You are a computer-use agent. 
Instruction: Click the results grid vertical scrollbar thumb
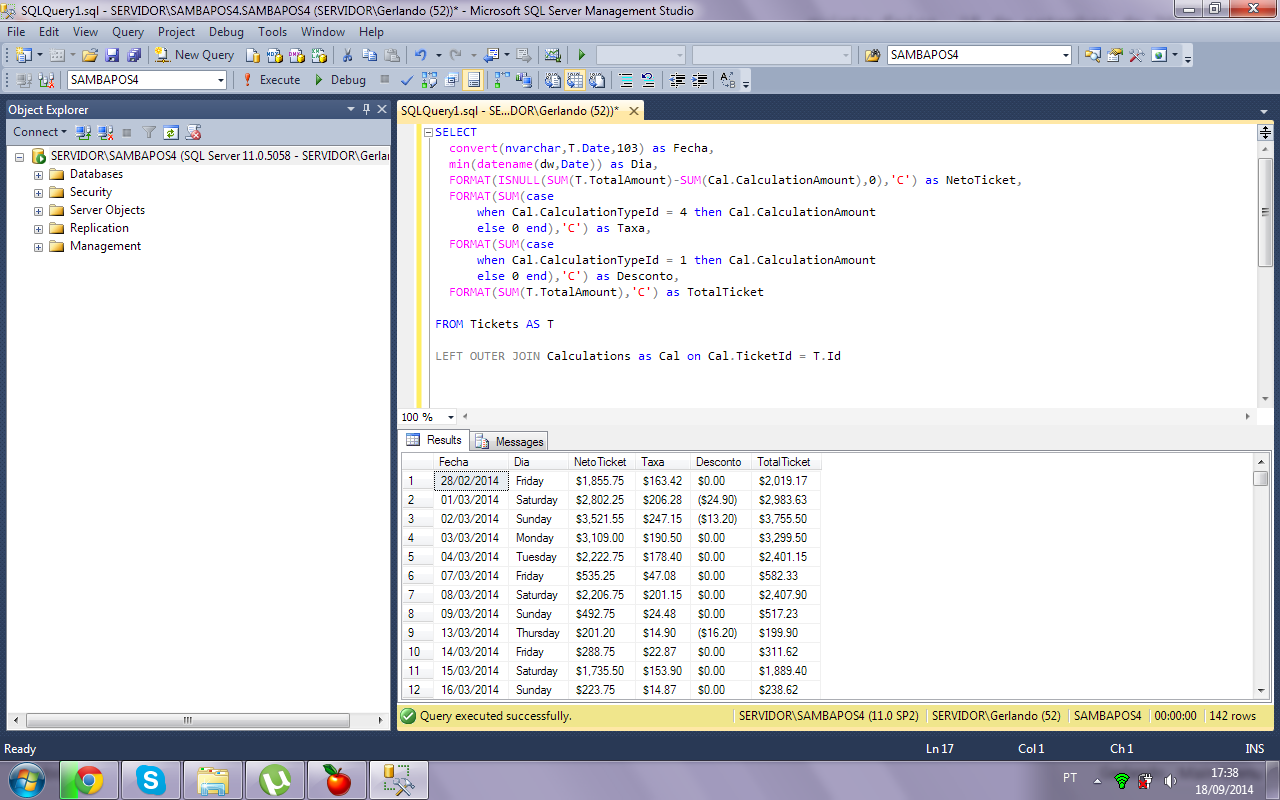point(1261,478)
